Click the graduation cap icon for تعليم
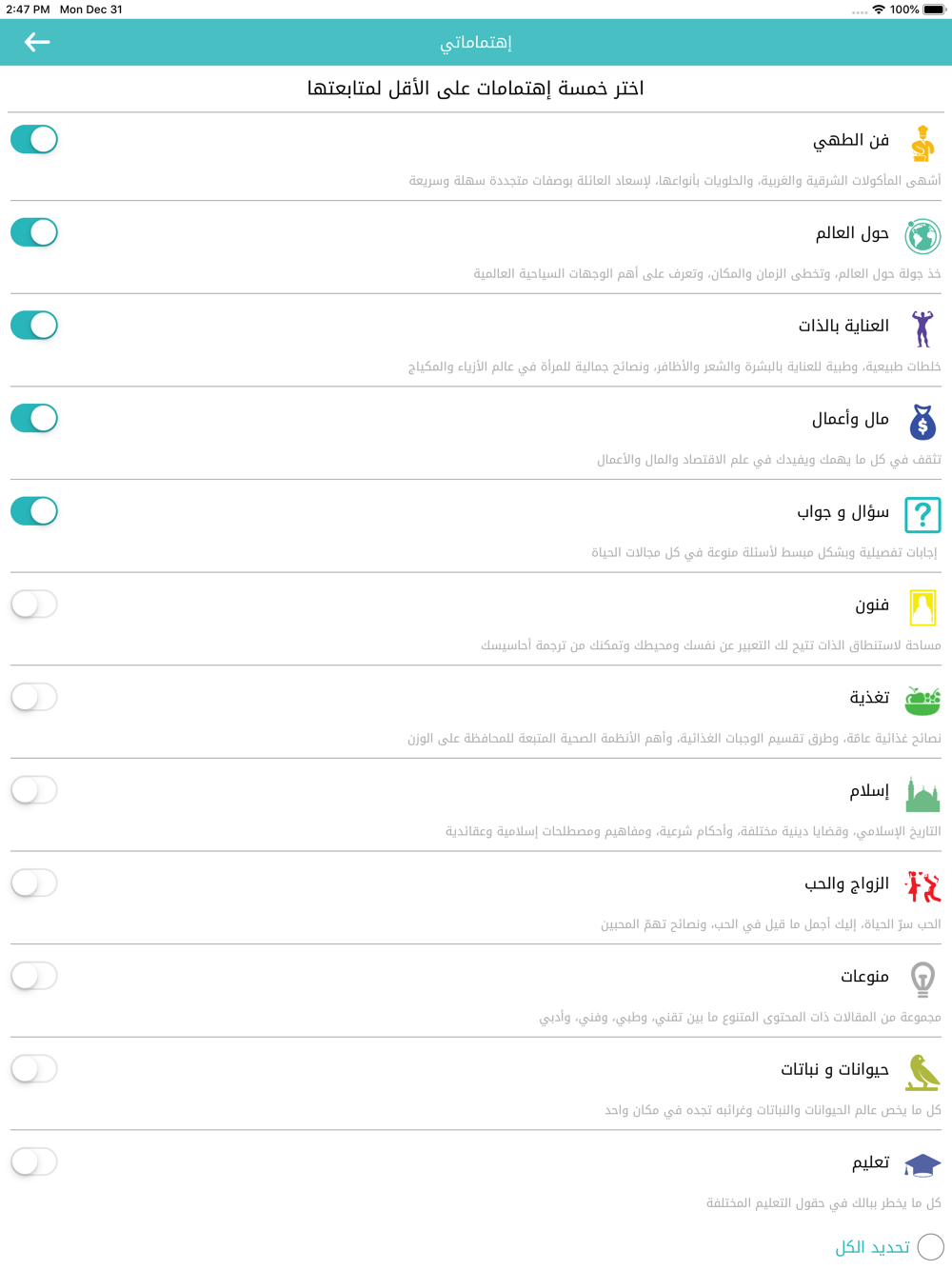Viewport: 952px width, 1270px height. click(x=922, y=1164)
